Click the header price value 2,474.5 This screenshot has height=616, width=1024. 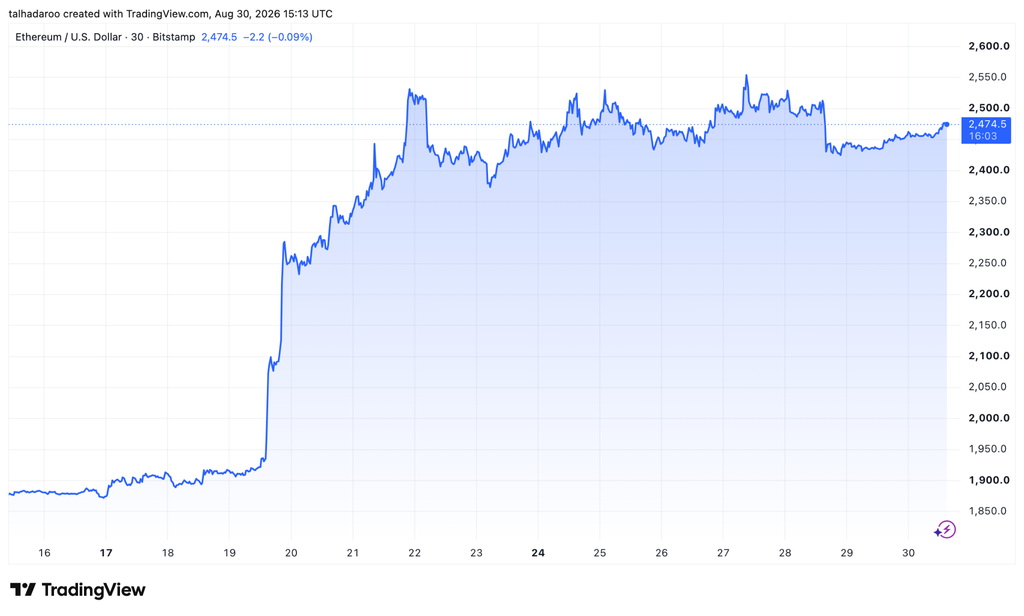point(219,37)
